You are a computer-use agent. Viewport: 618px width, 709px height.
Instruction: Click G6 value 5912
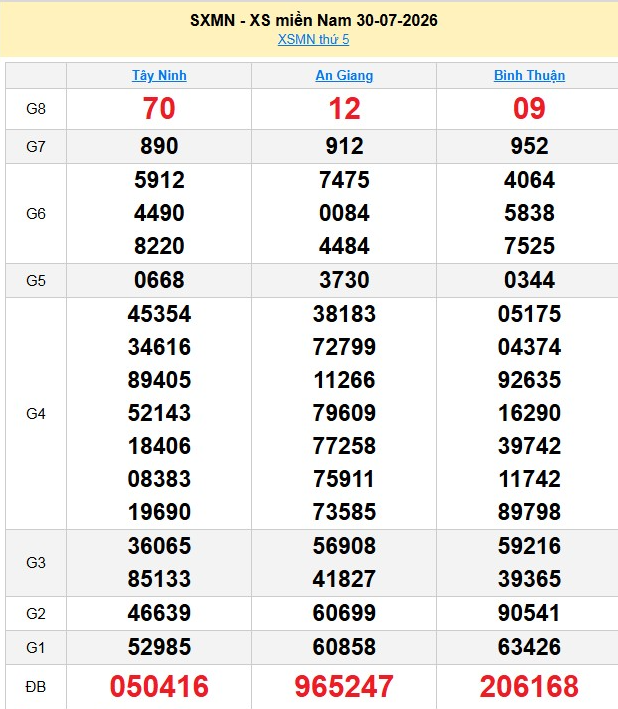[159, 180]
